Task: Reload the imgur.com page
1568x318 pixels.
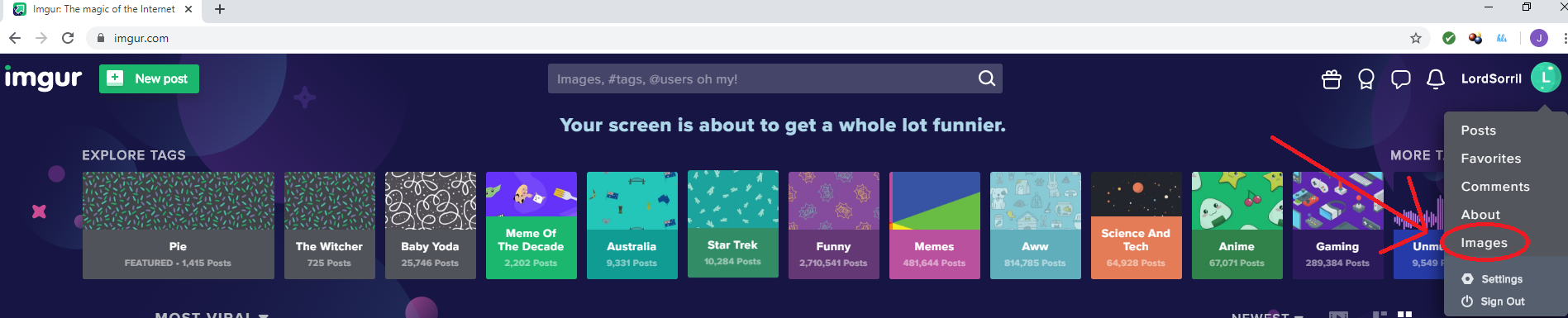Action: coord(68,38)
